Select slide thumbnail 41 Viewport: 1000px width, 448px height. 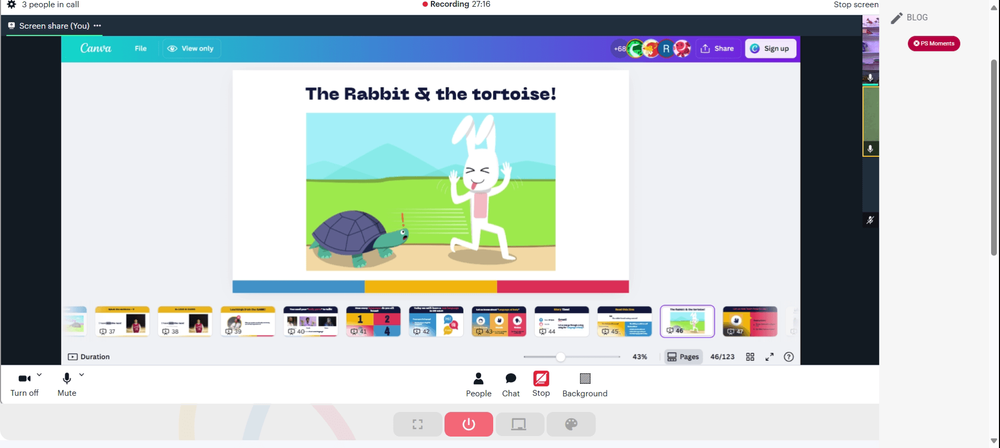[x=373, y=321]
